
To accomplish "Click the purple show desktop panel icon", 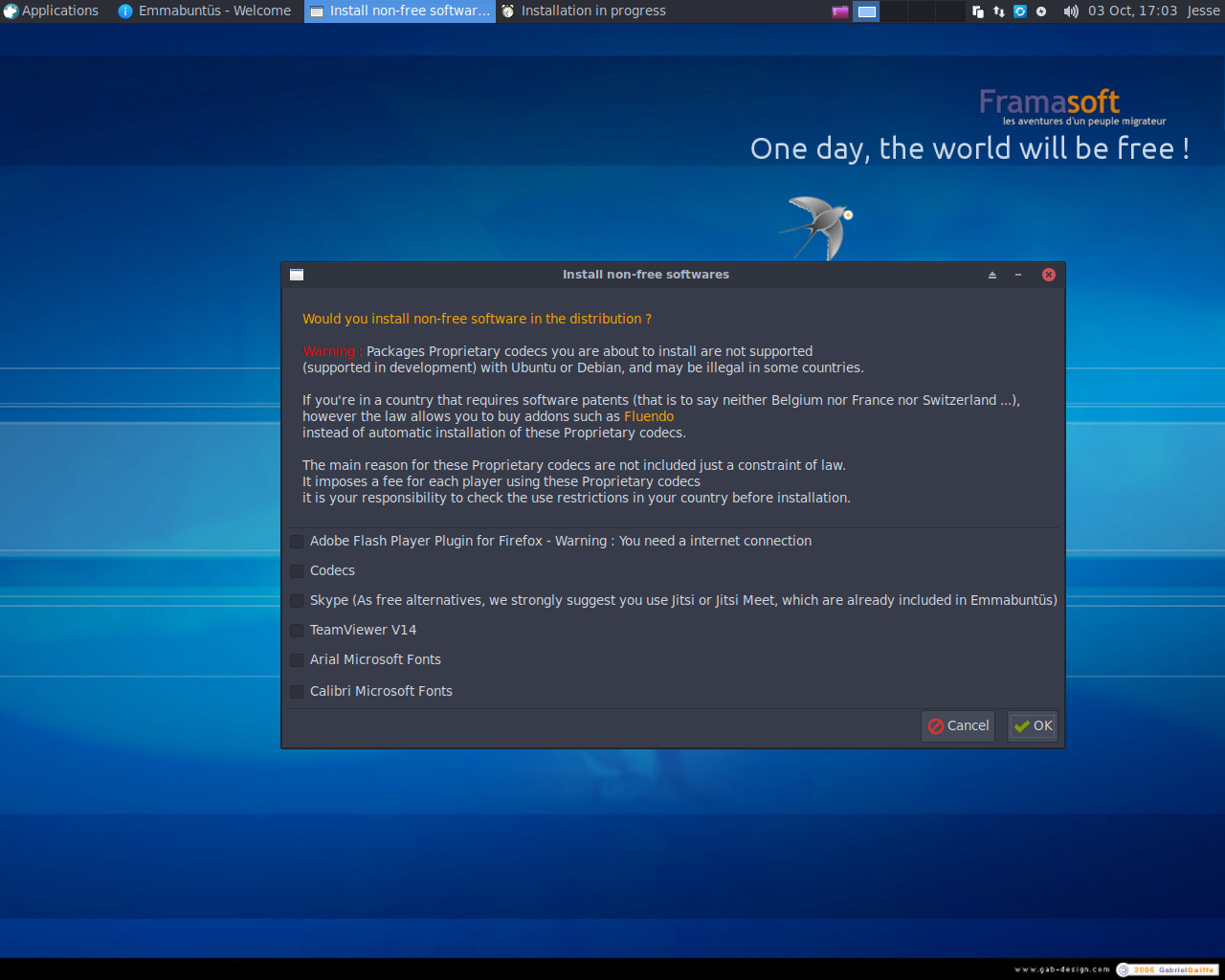I will pyautogui.click(x=840, y=11).
